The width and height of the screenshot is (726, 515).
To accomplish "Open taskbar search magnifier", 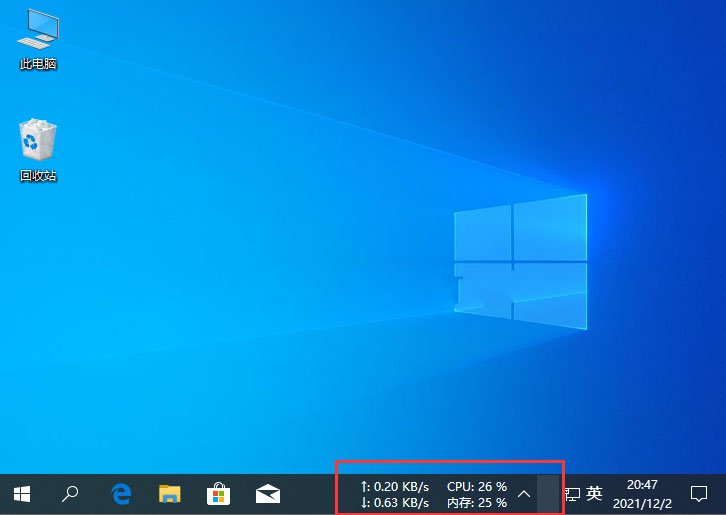I will coord(70,494).
